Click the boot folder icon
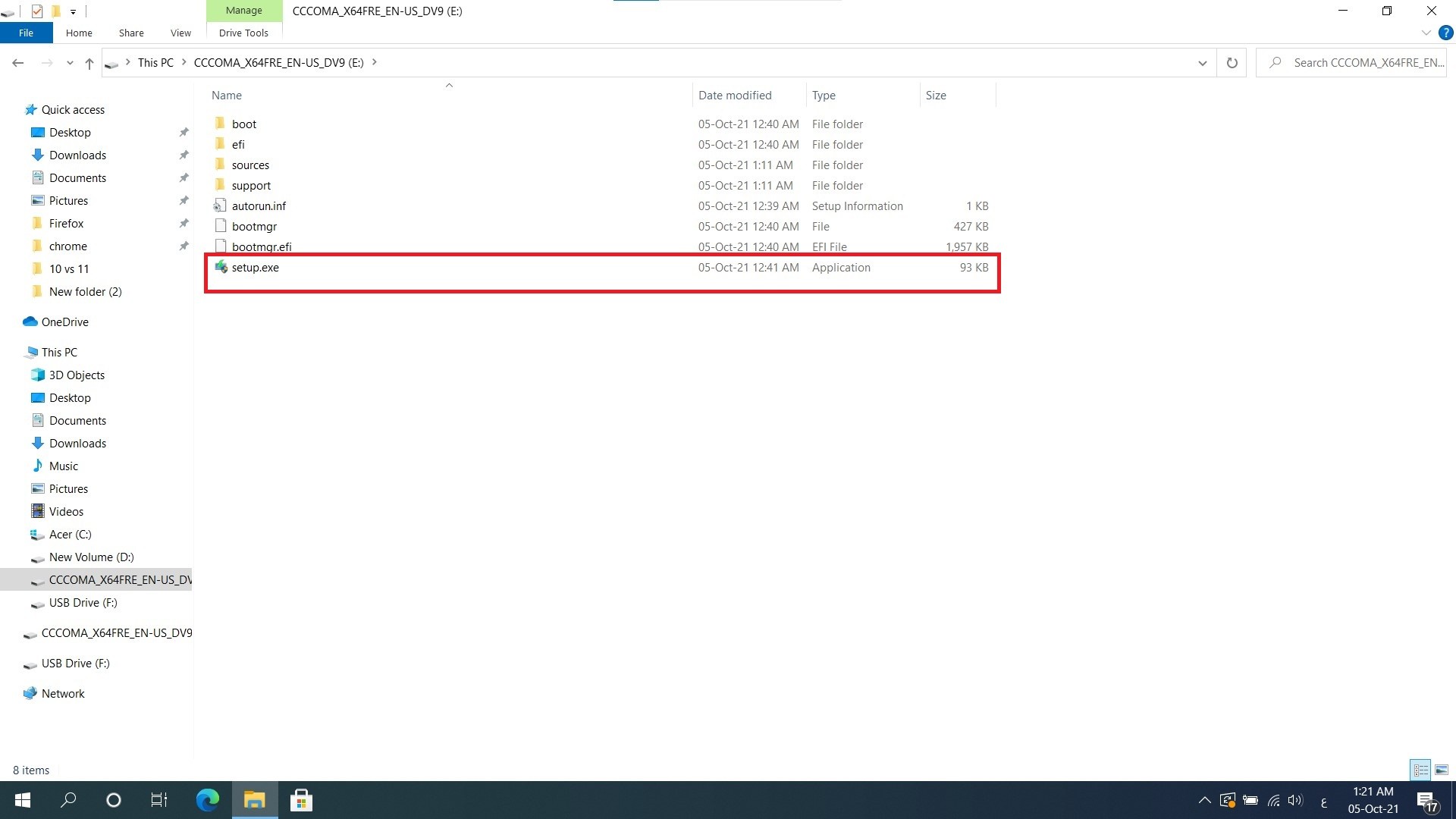The height and width of the screenshot is (819, 1456). tap(220, 124)
